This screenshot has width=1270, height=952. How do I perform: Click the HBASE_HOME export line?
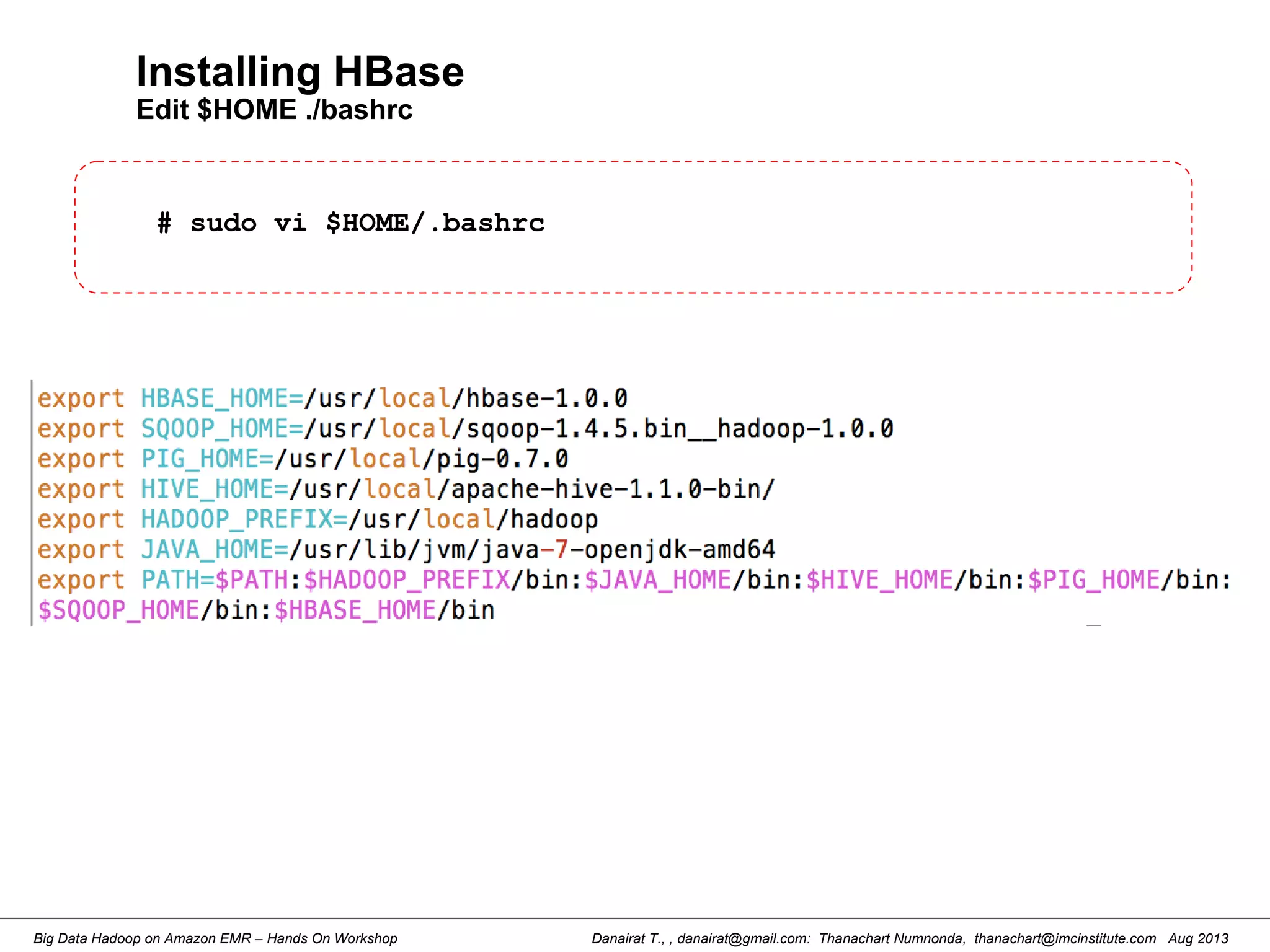(332, 399)
